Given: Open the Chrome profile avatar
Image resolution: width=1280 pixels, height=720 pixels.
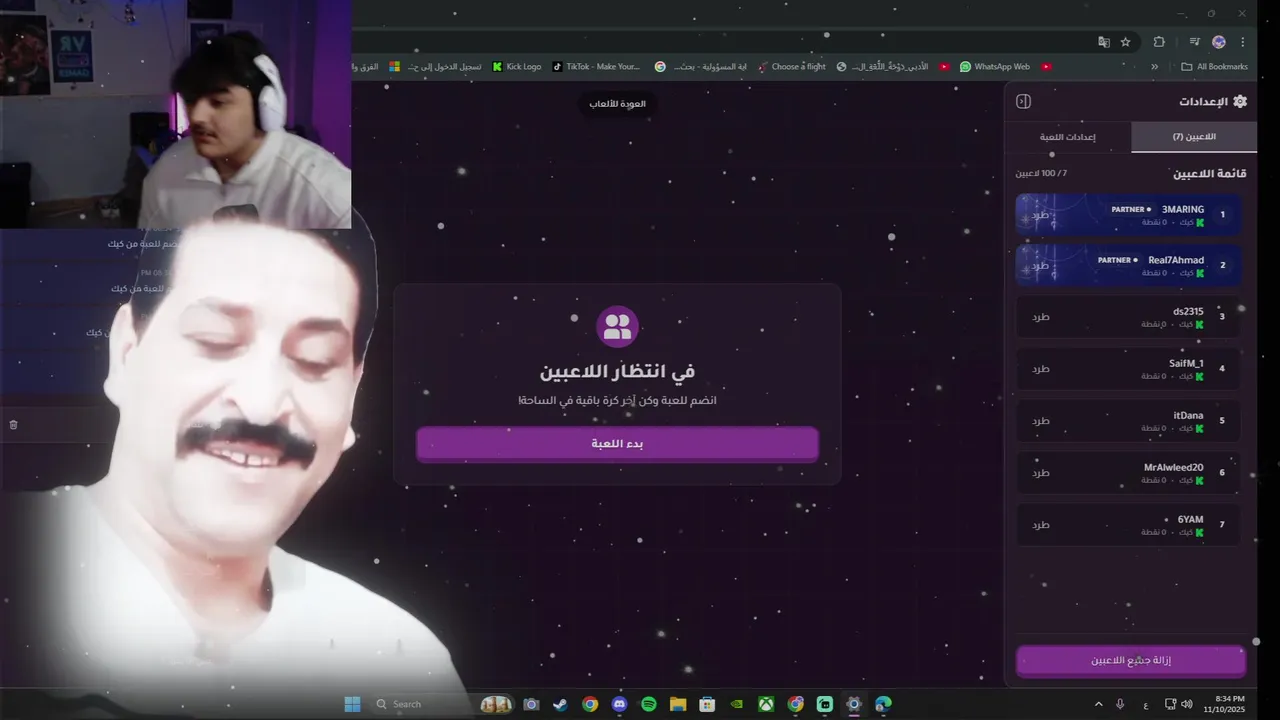Looking at the screenshot, I should click(x=1219, y=42).
